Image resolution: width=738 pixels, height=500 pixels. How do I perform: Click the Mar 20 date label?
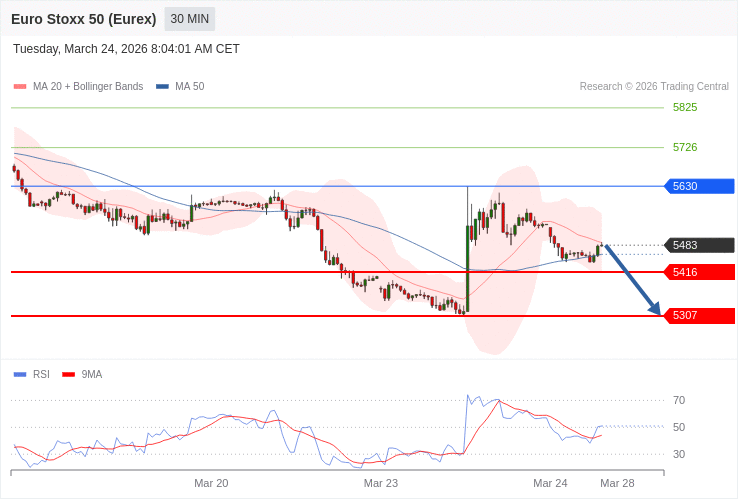coord(211,483)
